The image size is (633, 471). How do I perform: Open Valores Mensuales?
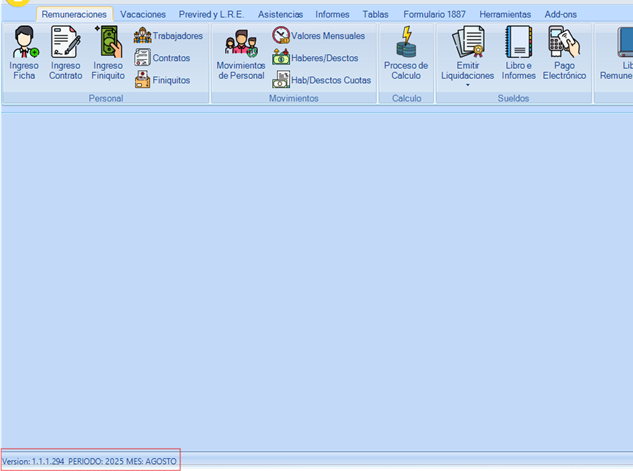318,36
